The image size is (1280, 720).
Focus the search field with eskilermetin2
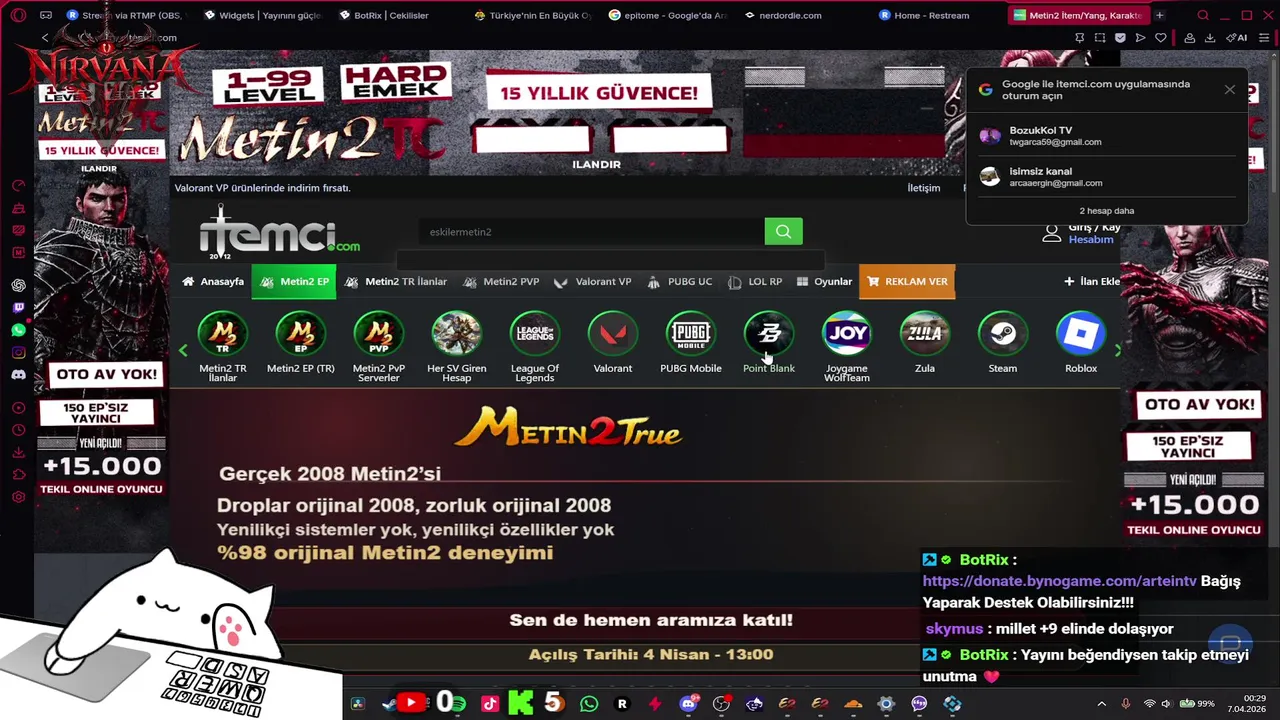click(x=592, y=232)
